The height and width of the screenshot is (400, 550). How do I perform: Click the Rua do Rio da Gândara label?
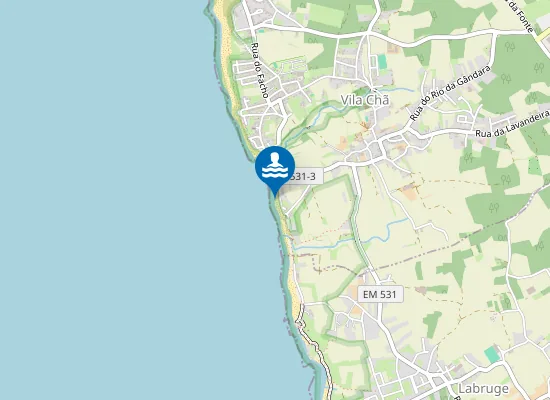pos(450,93)
